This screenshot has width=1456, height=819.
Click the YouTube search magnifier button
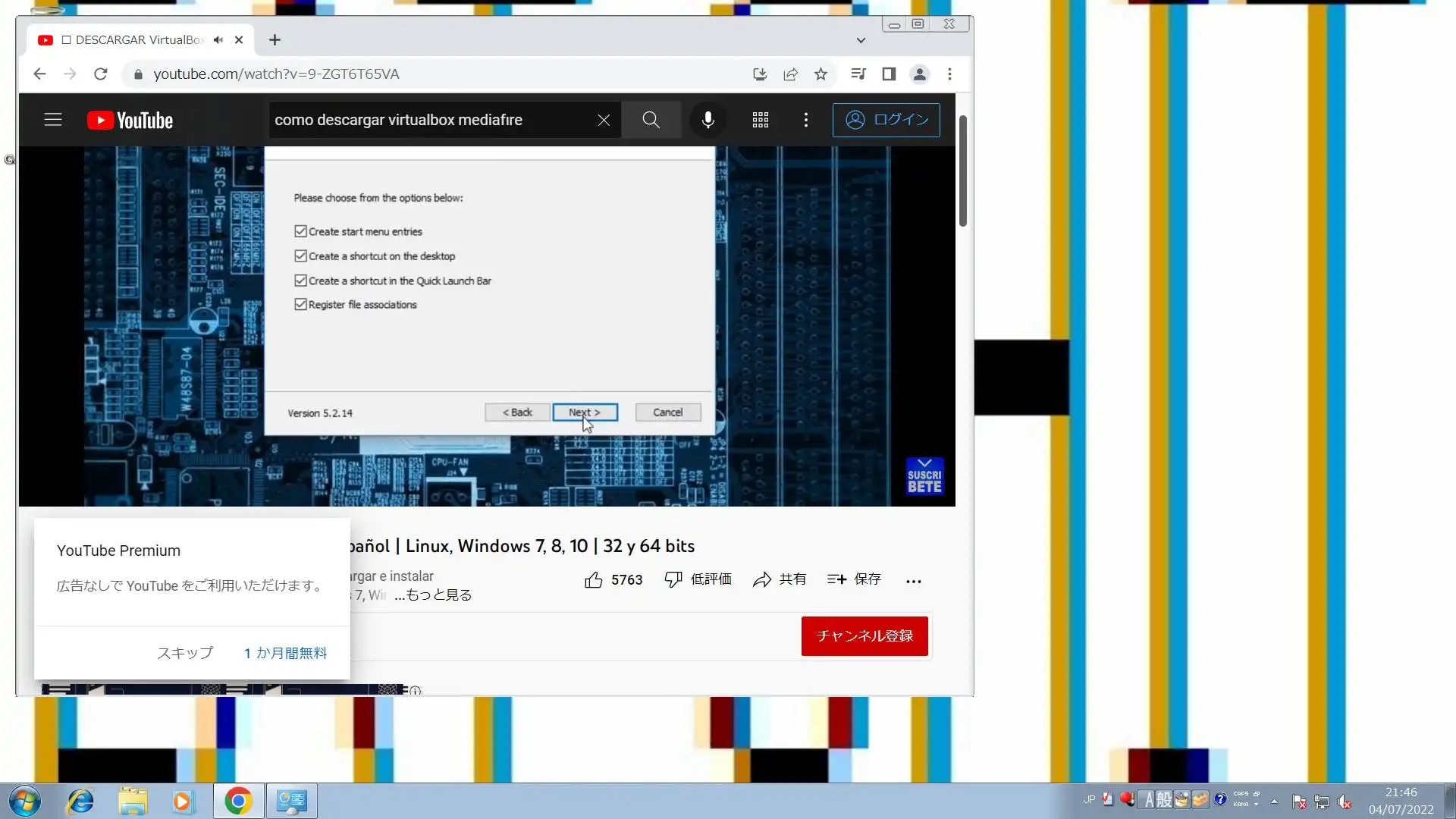(651, 120)
